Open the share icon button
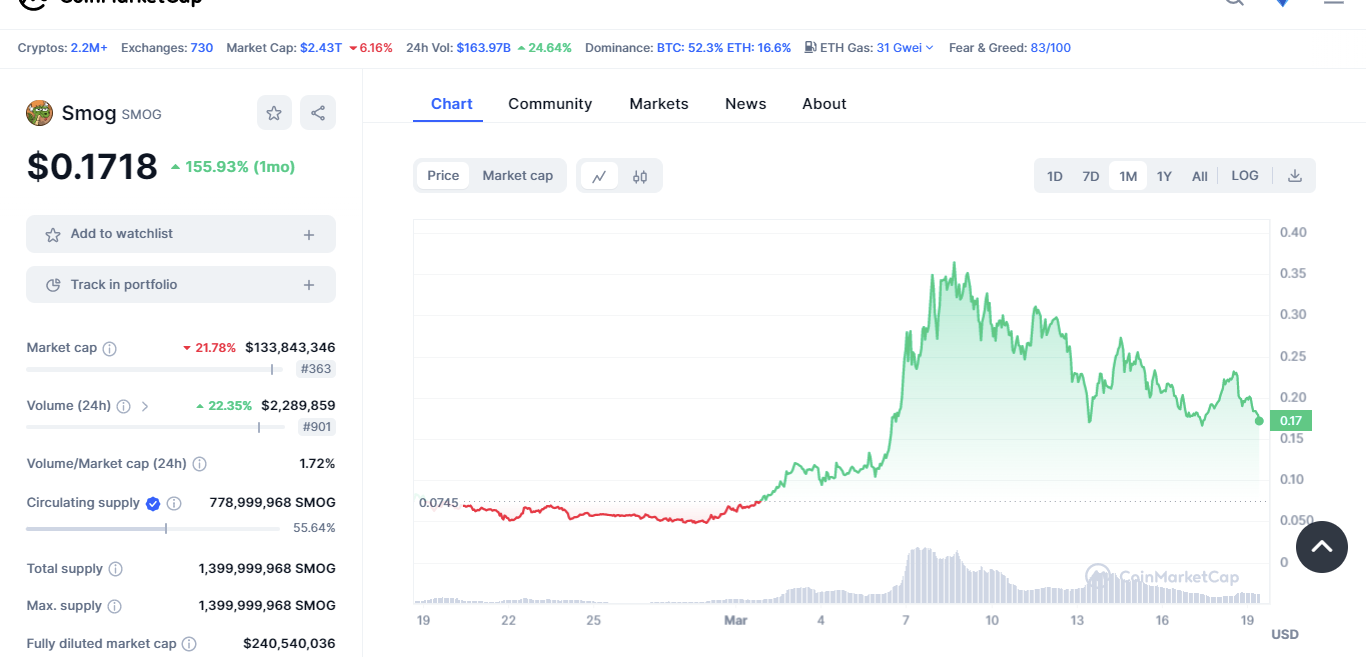1366x657 pixels. coord(318,113)
